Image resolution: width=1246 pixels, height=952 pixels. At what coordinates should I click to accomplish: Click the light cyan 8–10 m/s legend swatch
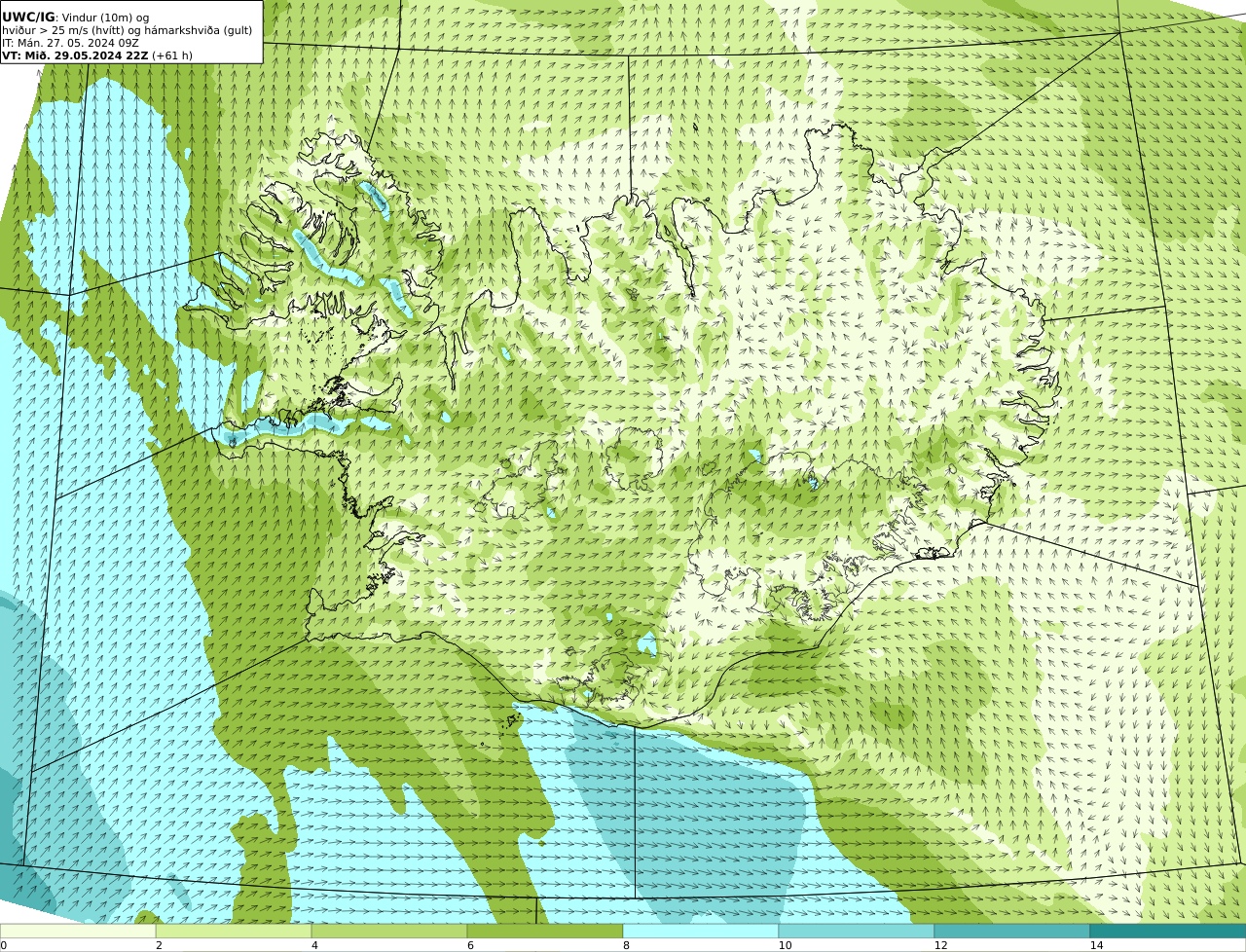701,931
